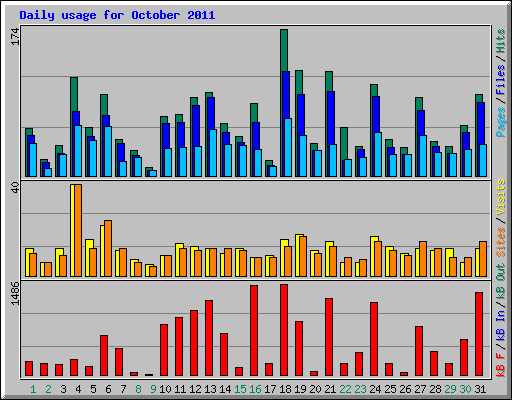Click day label 19 on the axis

tap(300, 389)
